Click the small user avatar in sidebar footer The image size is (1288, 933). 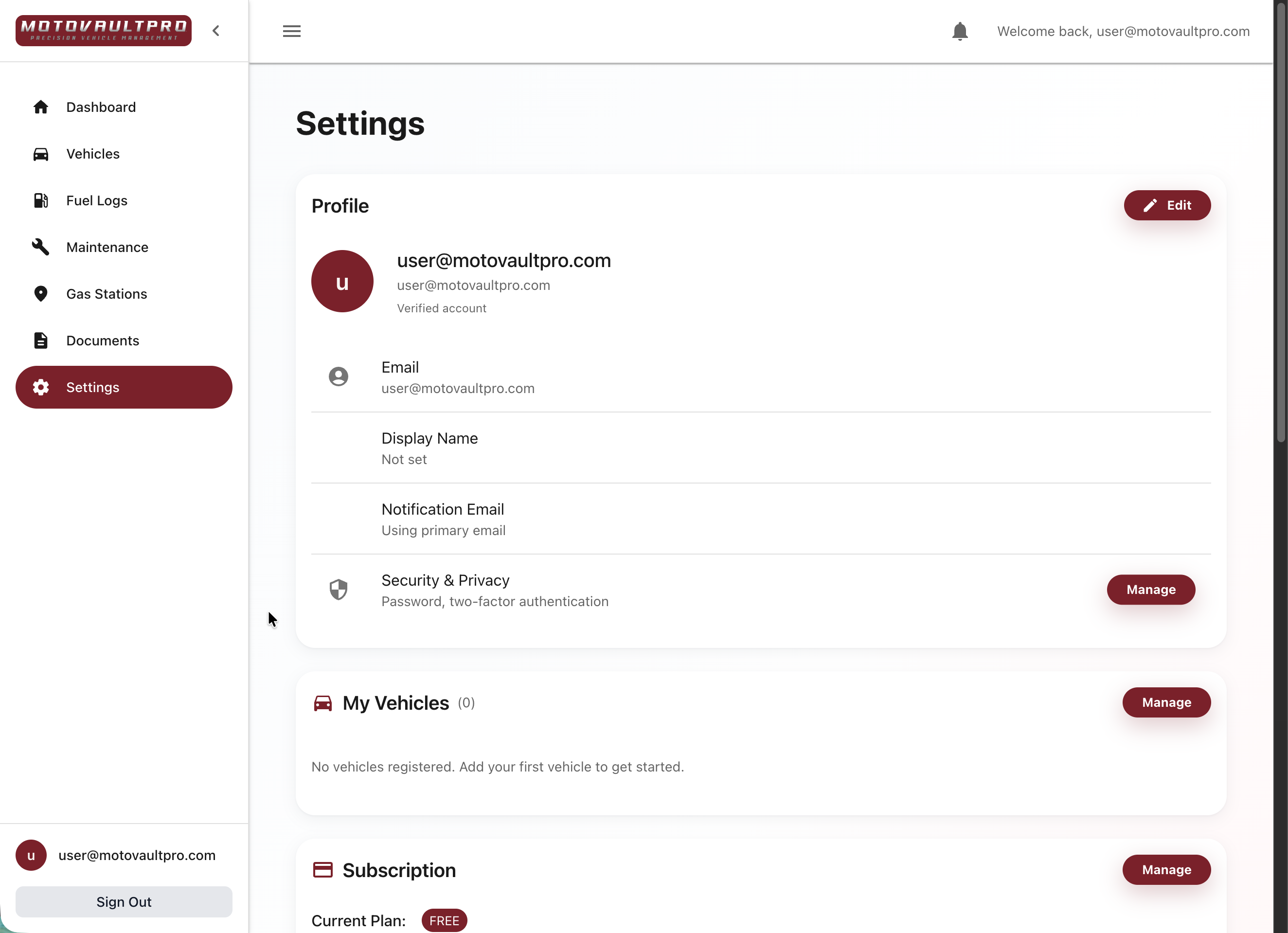31,855
